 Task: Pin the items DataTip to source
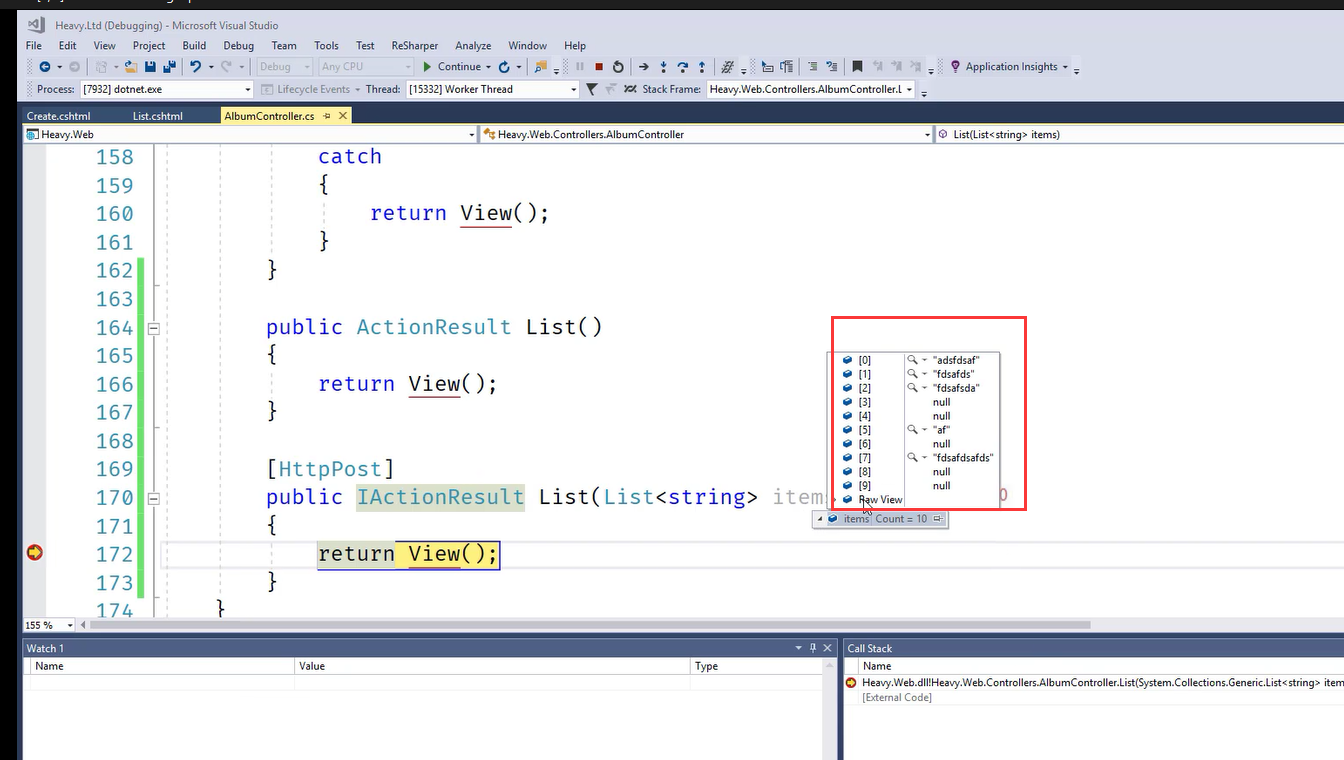pyautogui.click(x=938, y=519)
